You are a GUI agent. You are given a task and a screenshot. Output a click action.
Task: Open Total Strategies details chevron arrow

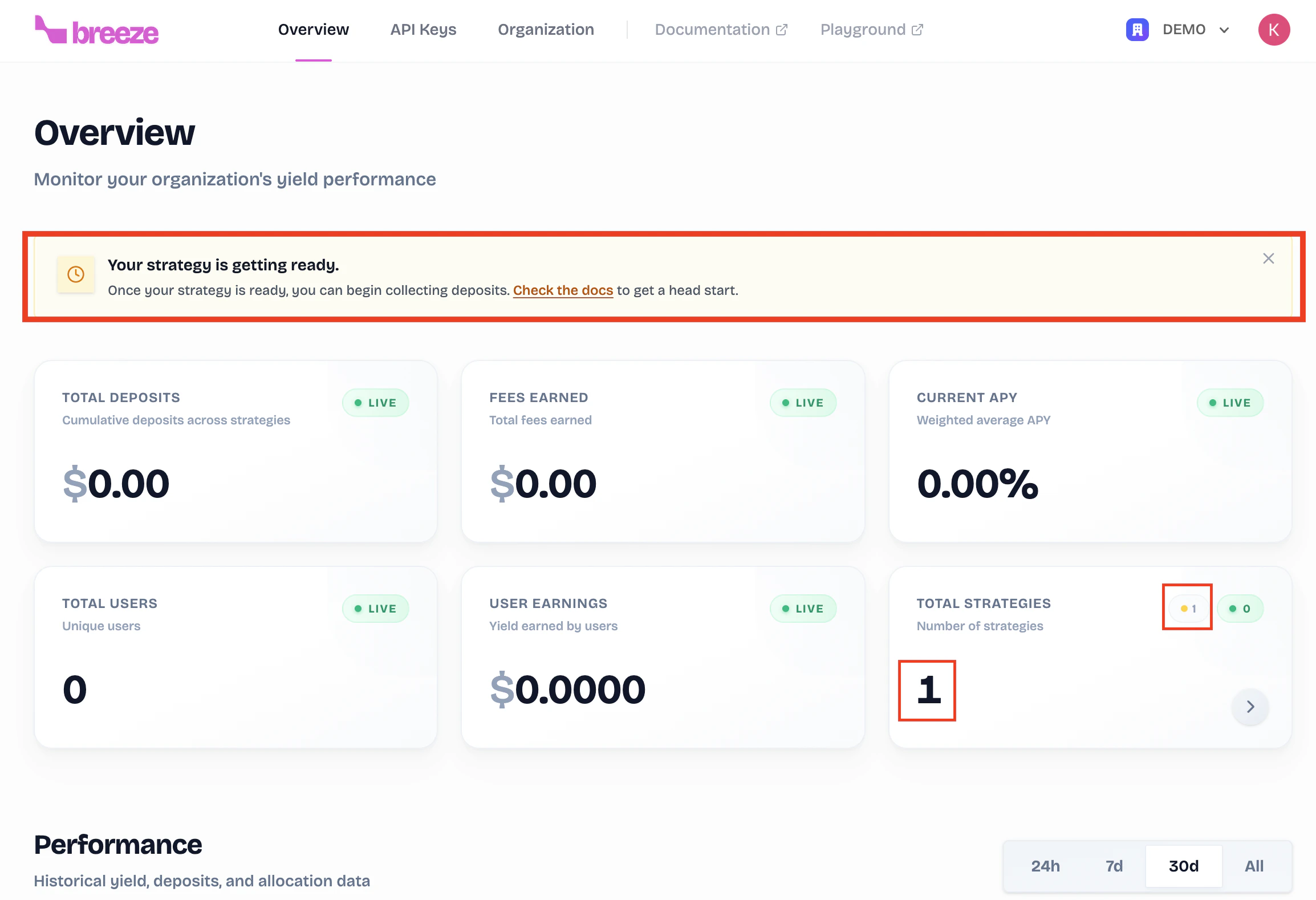[1250, 707]
